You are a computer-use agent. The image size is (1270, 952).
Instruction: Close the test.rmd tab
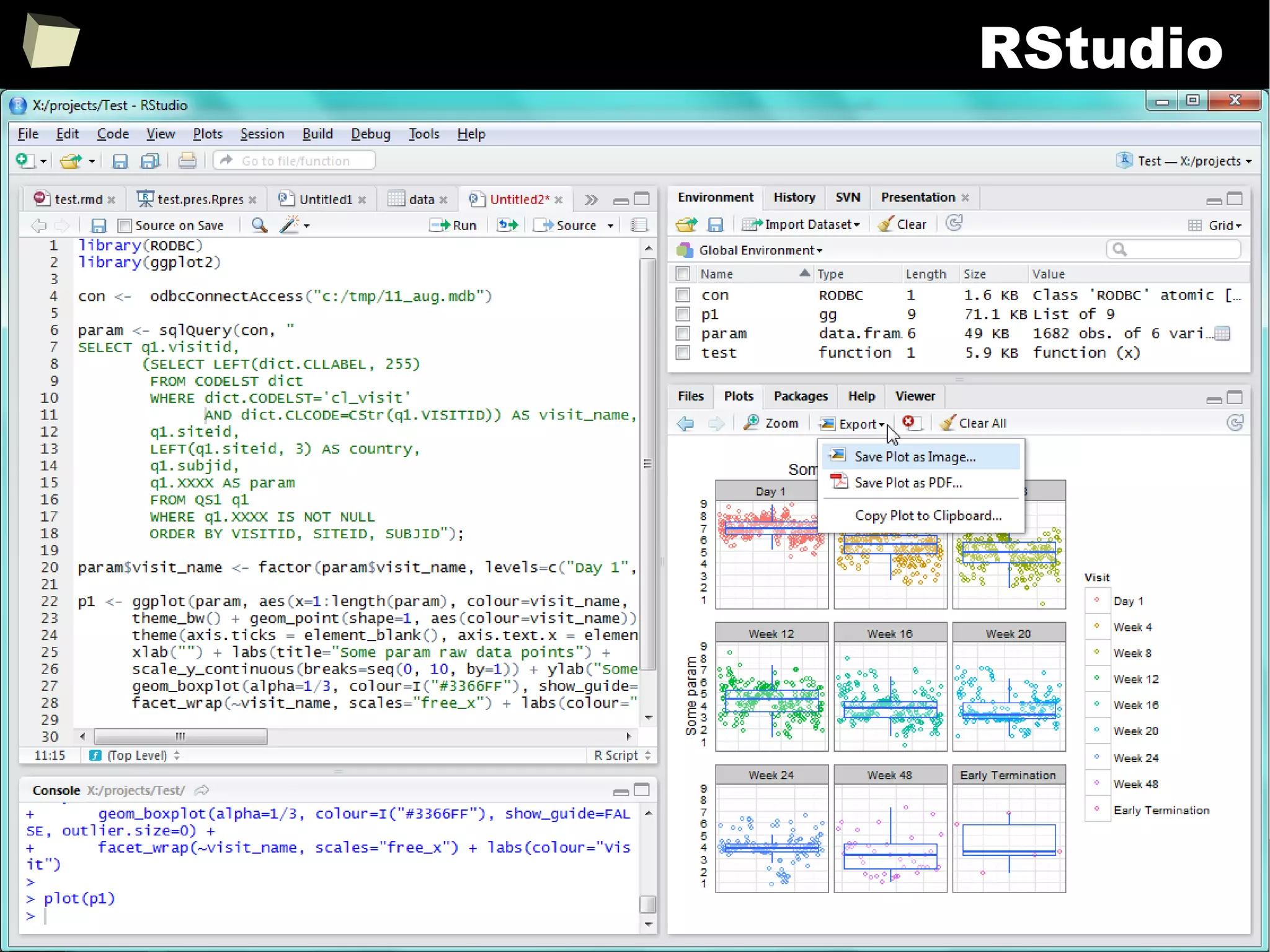point(112,200)
